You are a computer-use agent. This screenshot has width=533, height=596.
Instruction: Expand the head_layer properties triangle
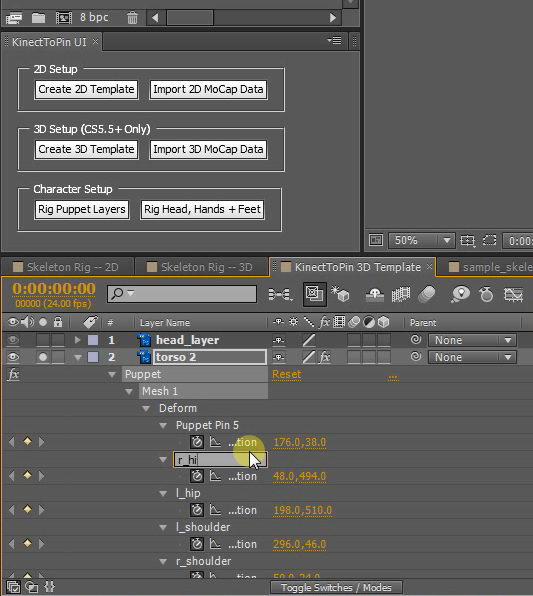[78, 340]
